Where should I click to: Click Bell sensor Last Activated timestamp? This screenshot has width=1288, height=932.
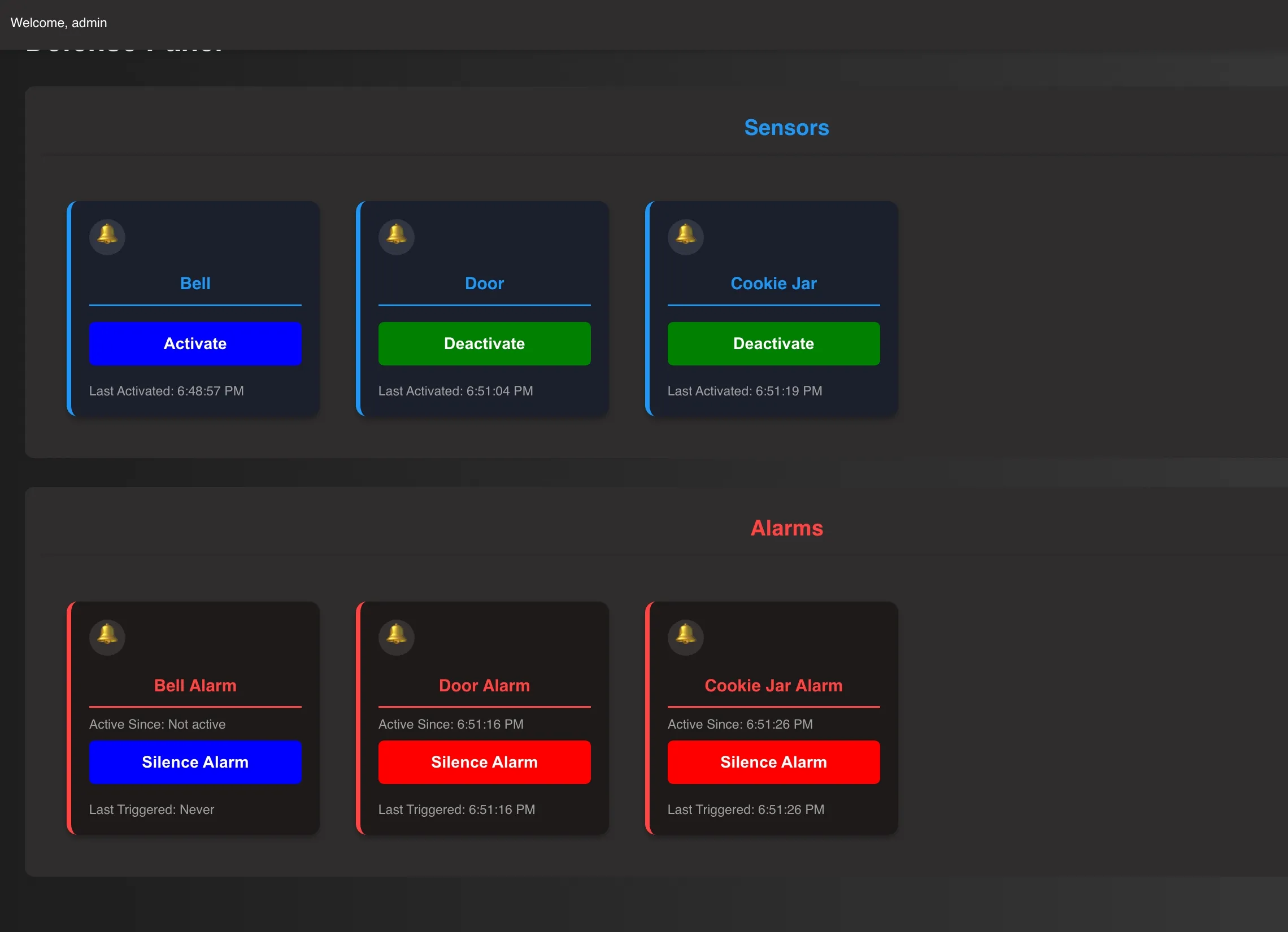tap(166, 391)
